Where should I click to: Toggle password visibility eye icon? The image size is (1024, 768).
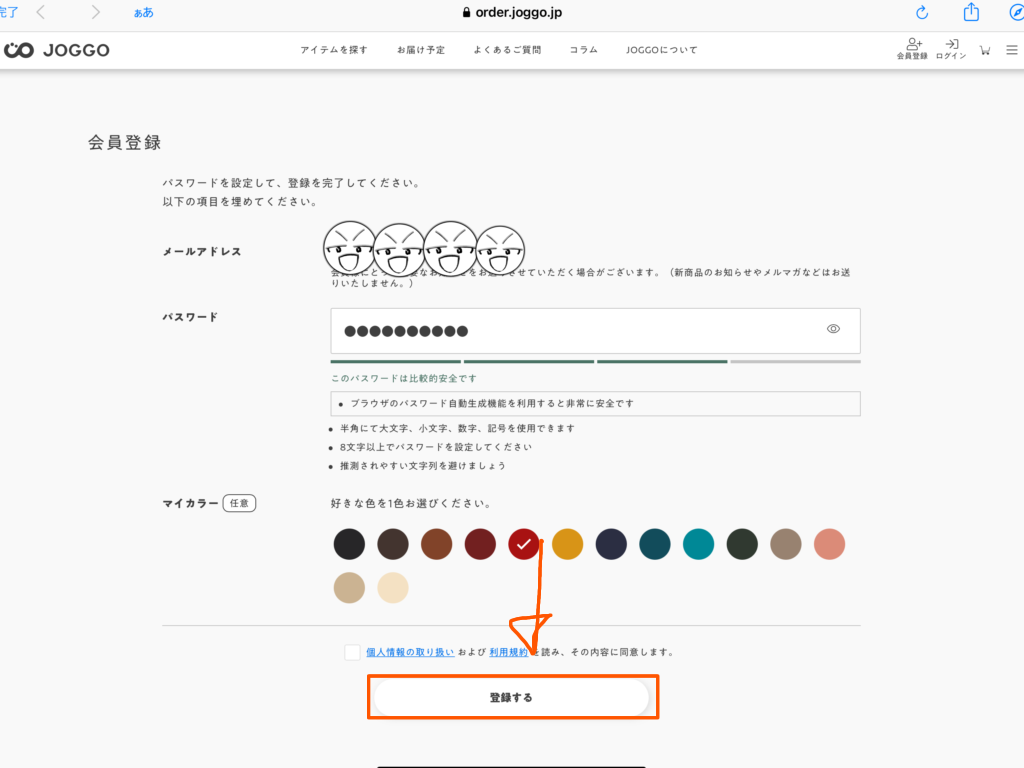pos(833,329)
